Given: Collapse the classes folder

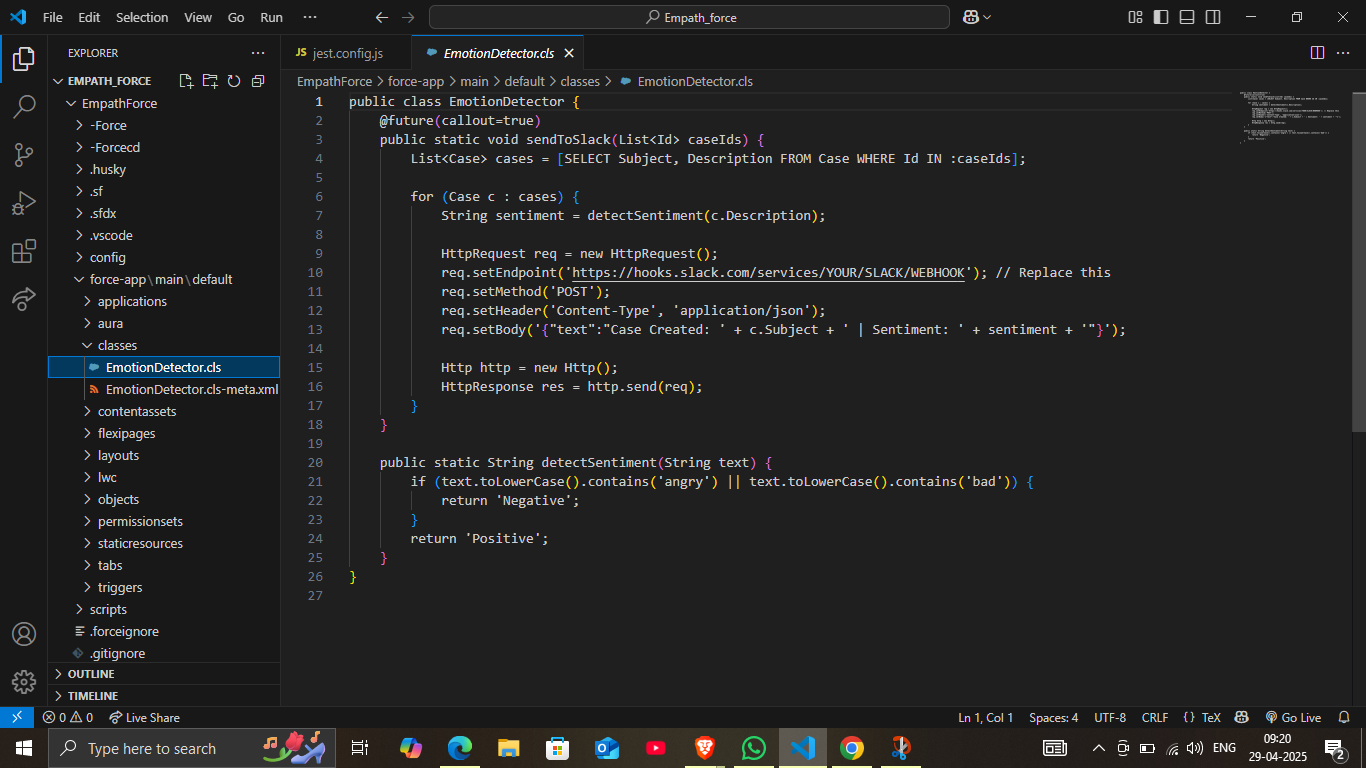Looking at the screenshot, I should point(118,345).
